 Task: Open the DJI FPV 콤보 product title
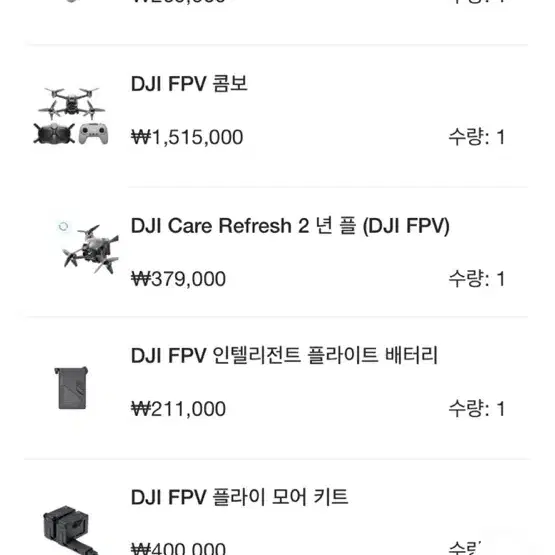point(189,84)
